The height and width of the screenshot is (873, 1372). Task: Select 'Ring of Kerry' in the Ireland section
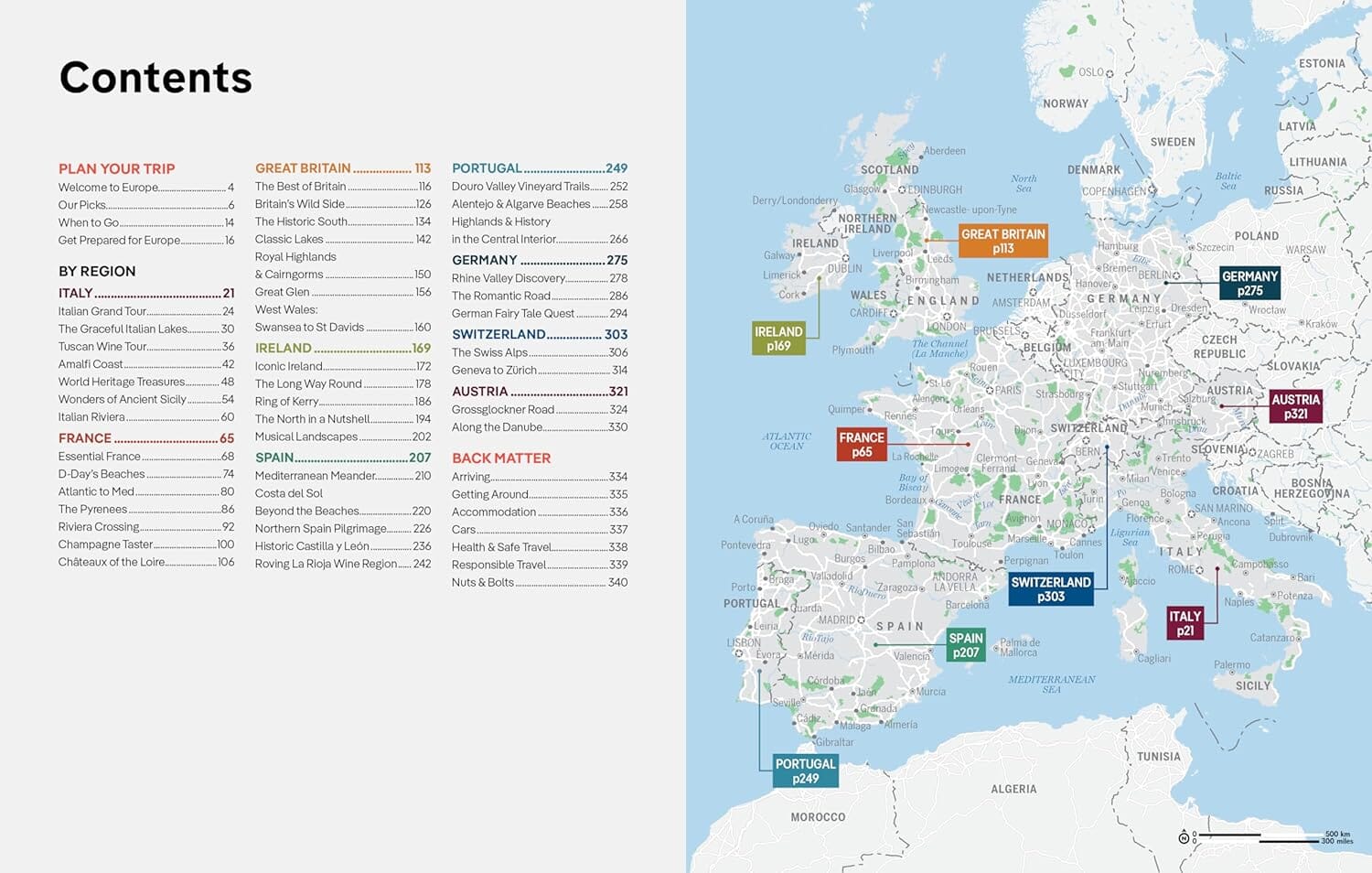[286, 401]
